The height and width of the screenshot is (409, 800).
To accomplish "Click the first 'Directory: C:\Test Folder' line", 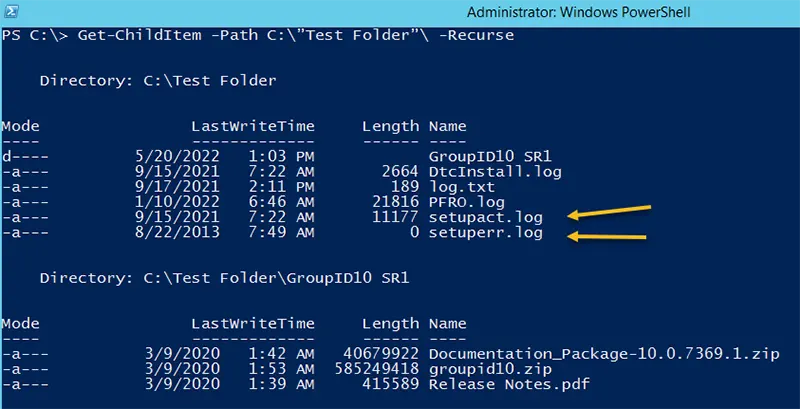I will point(158,81).
